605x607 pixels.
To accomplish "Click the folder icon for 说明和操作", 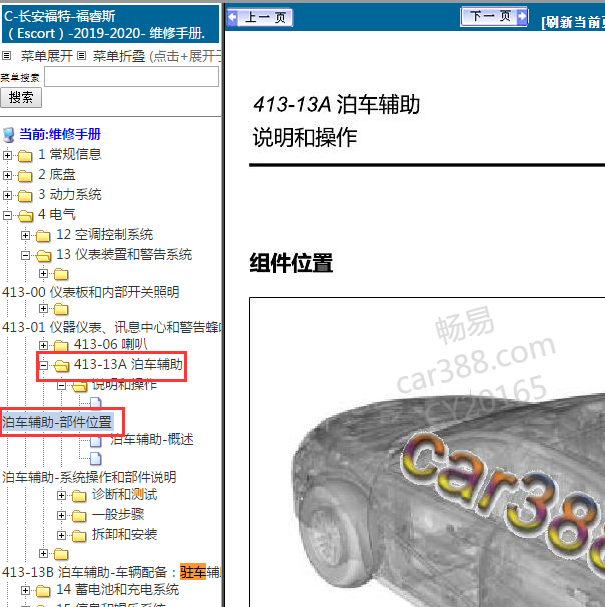I will point(79,386).
